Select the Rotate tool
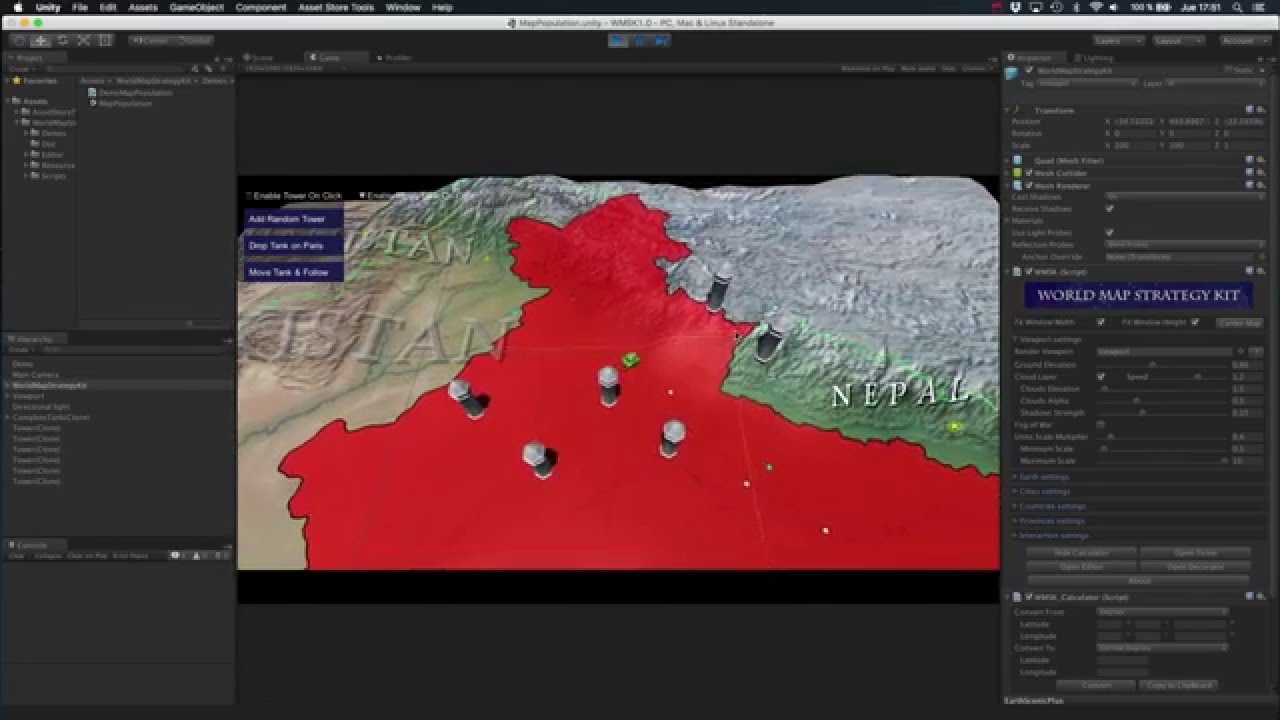 point(62,40)
